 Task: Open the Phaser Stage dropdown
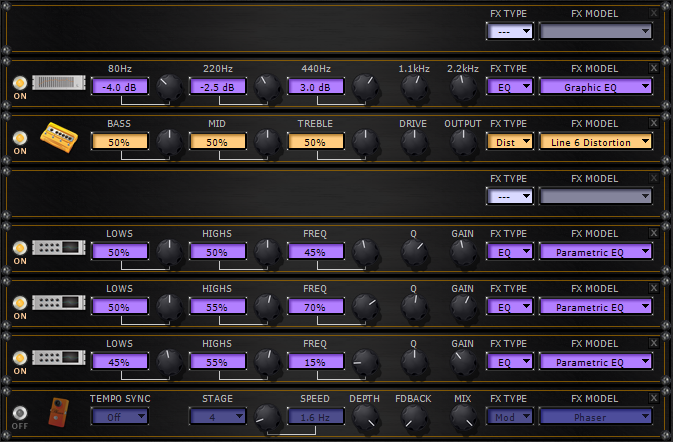coord(218,416)
